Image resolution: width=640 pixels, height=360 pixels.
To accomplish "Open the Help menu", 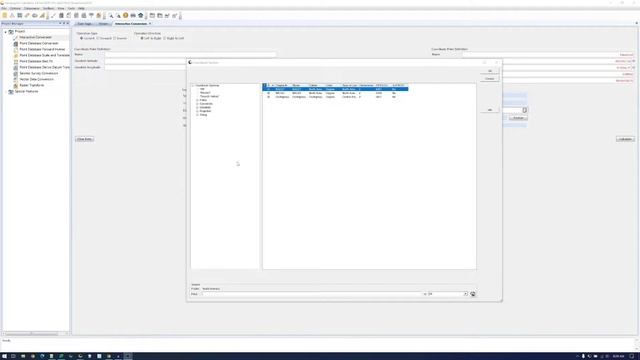I will 81,8.
